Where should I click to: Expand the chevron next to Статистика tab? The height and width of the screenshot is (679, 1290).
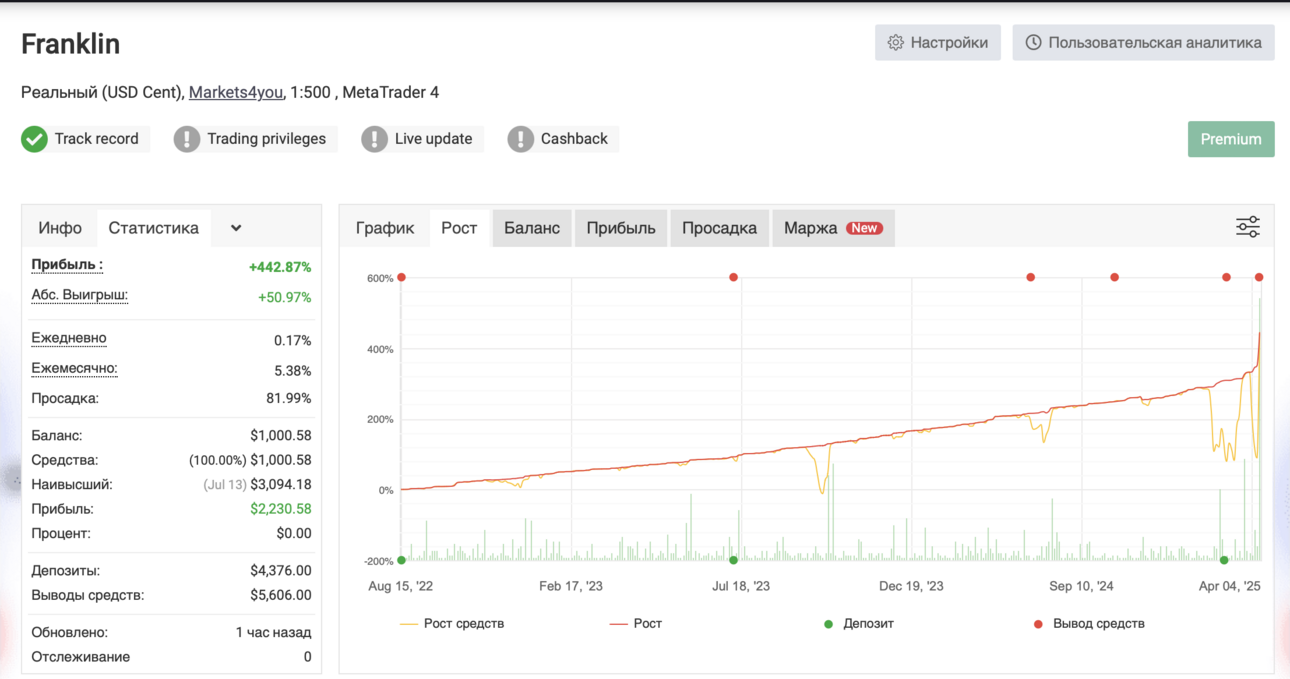pos(236,228)
